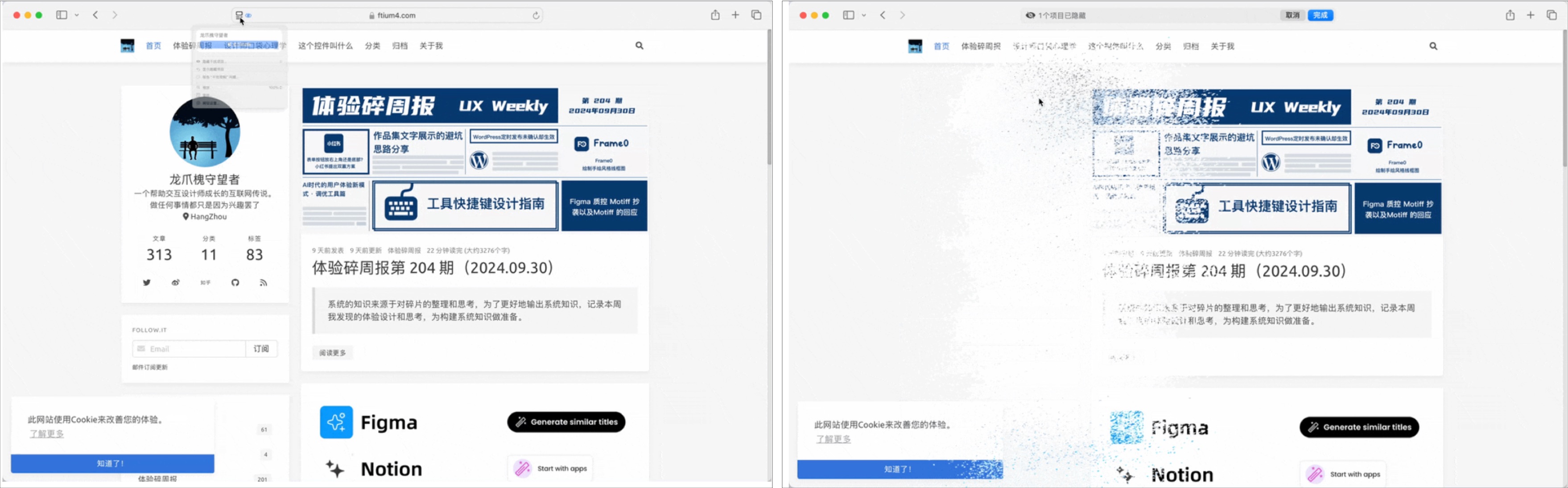The image size is (1568, 488).
Task: Open site search in left window
Action: click(639, 45)
